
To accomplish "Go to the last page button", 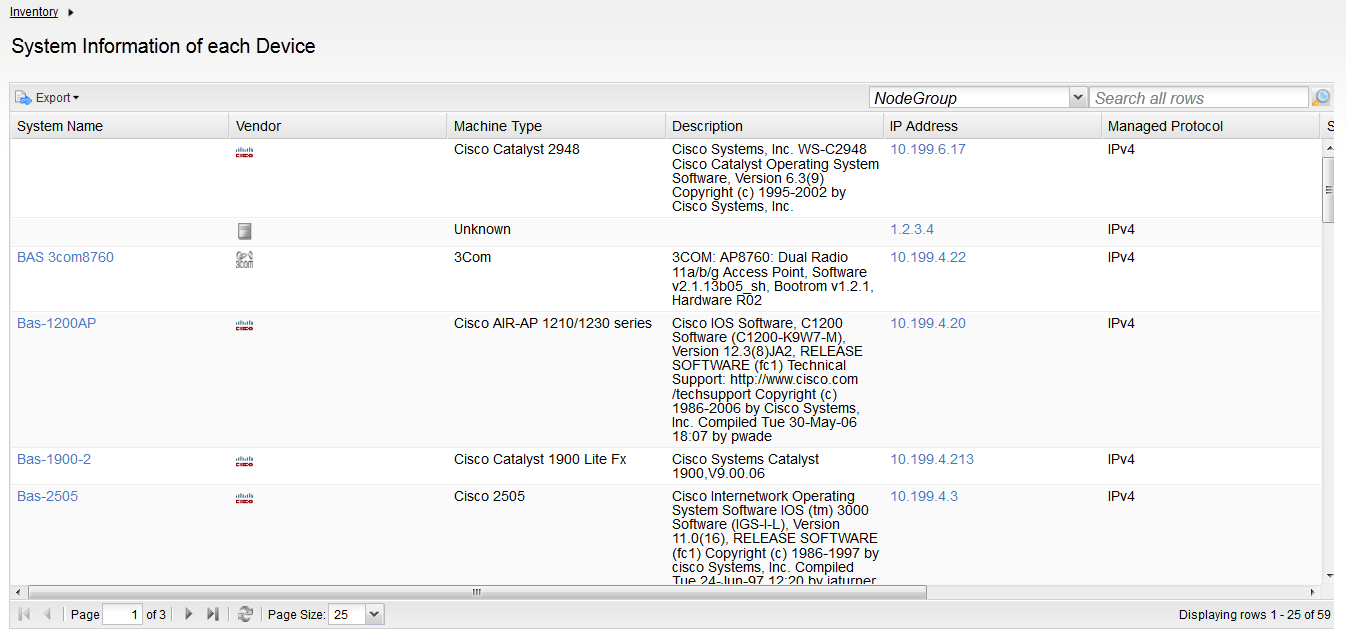I will click(212, 614).
